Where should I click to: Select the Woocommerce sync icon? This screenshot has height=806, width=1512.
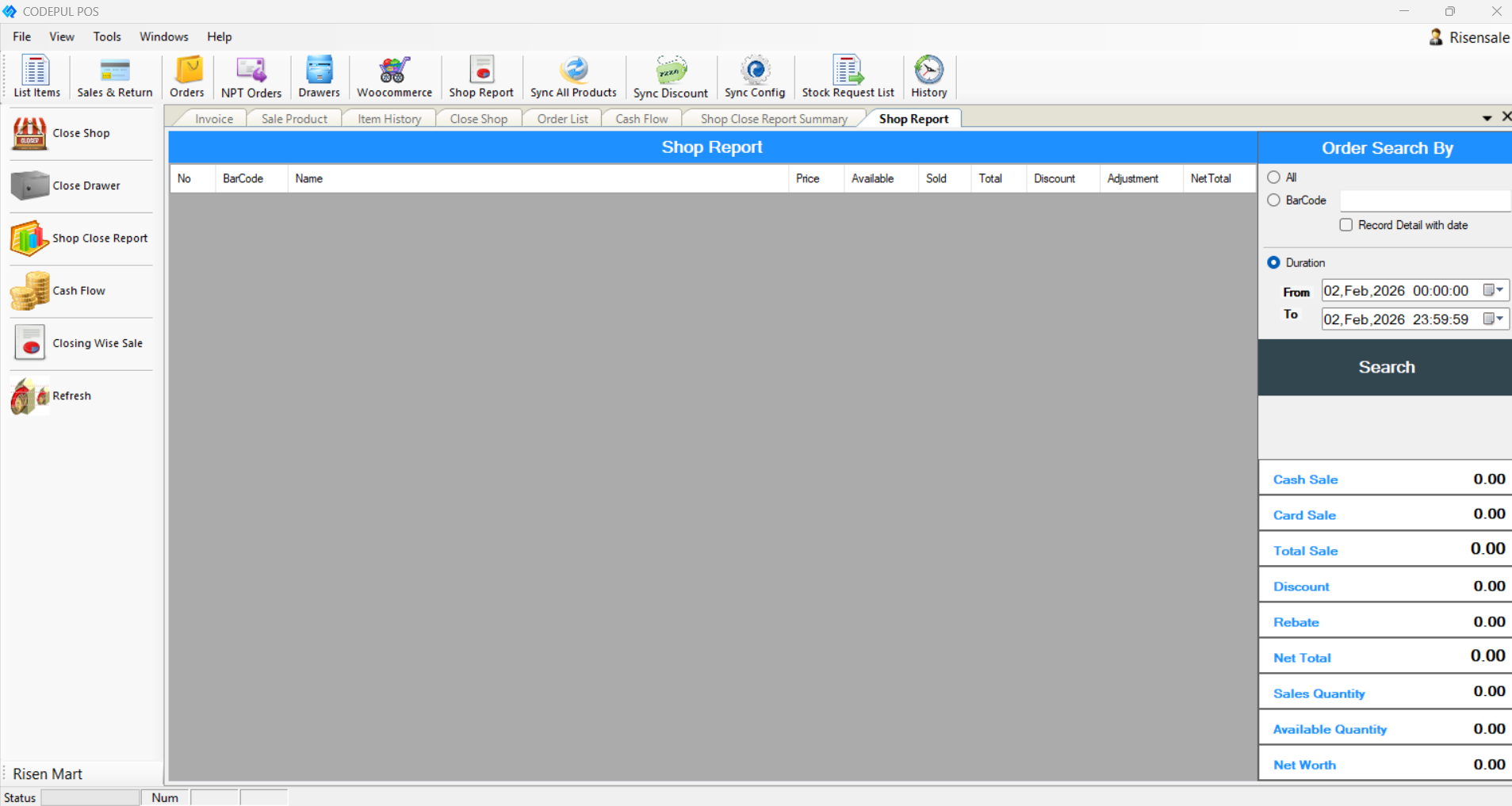tap(393, 76)
